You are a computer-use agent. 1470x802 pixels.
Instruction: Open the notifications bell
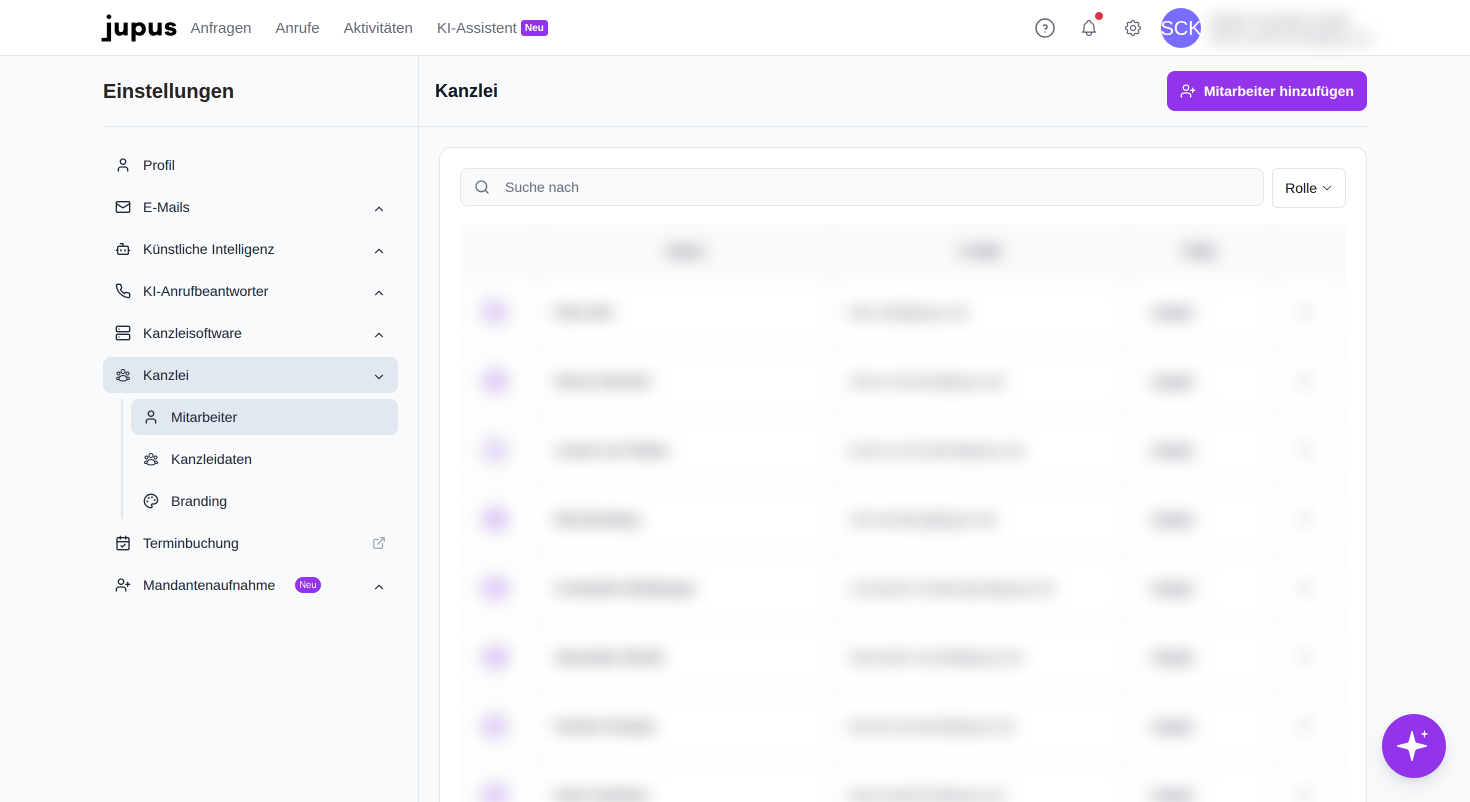[1089, 28]
